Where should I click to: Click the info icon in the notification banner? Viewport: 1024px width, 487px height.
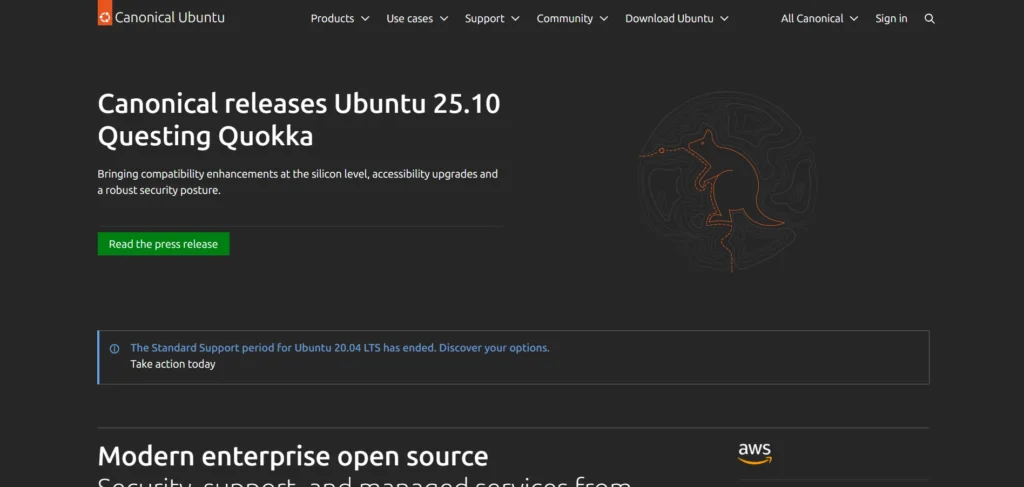[115, 349]
